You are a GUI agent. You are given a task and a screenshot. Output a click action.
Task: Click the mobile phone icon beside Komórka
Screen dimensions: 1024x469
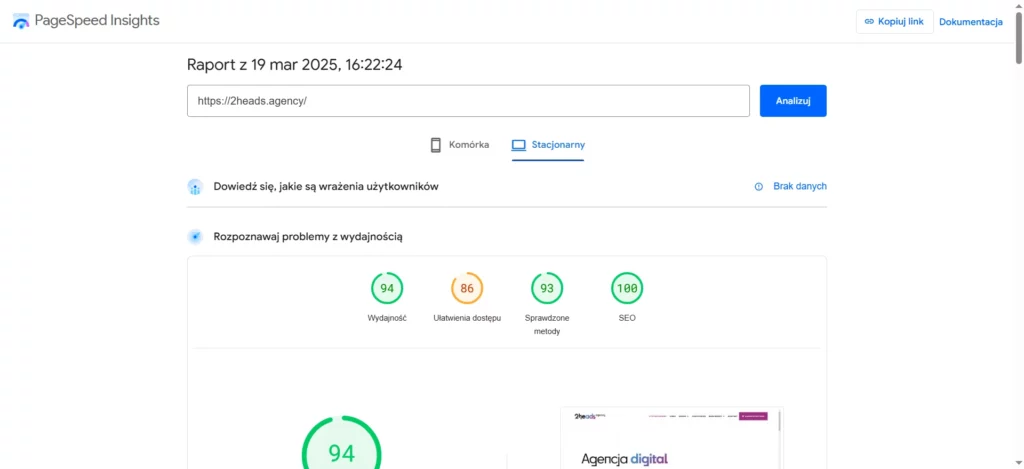click(436, 145)
